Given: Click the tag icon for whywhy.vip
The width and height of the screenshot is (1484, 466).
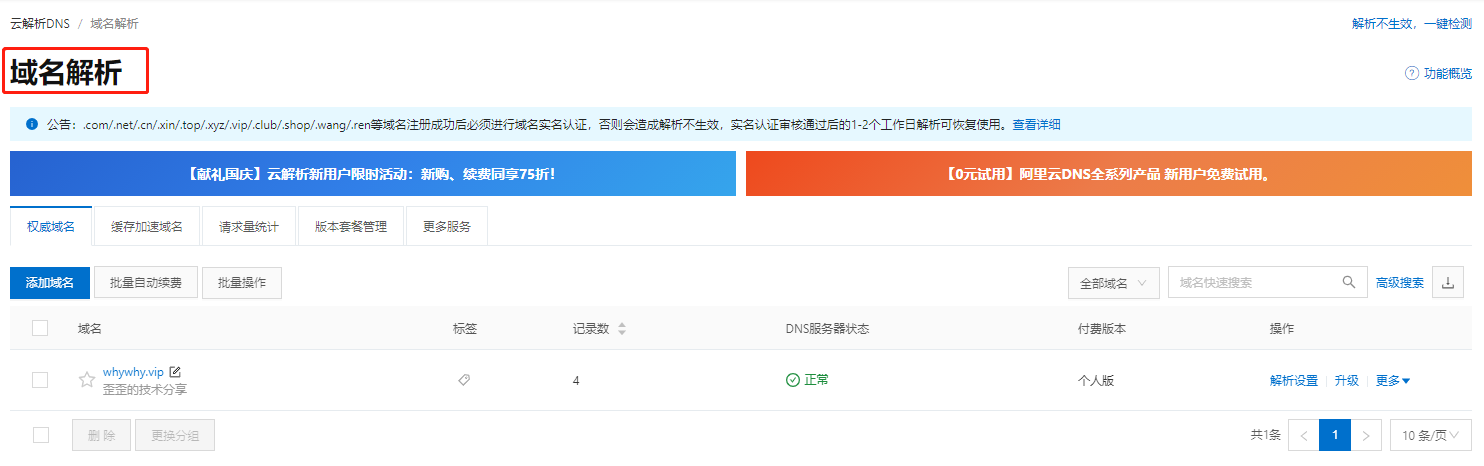Looking at the screenshot, I should 464,380.
